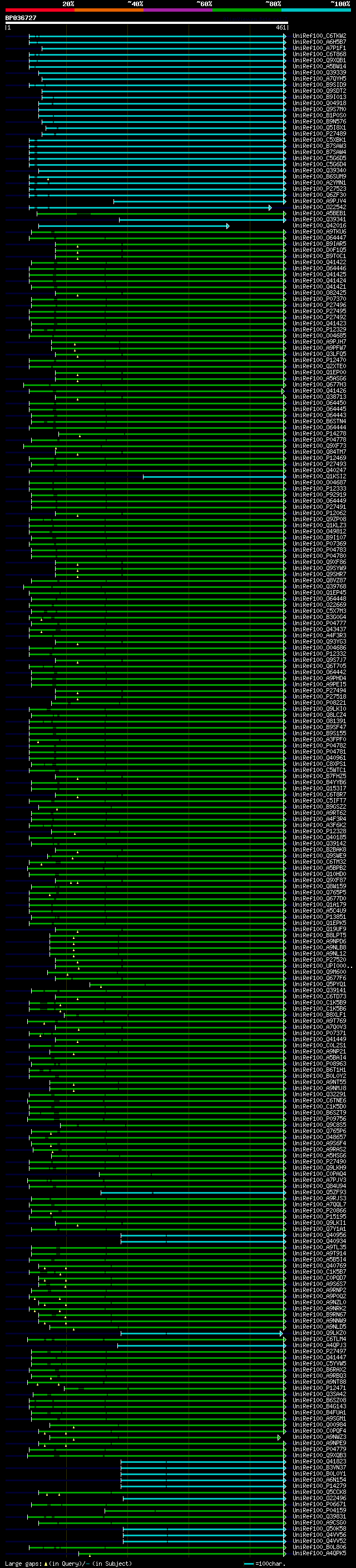Click the green ~80% legend segment
This screenshot has height=1568, width=356.
click(x=247, y=10)
